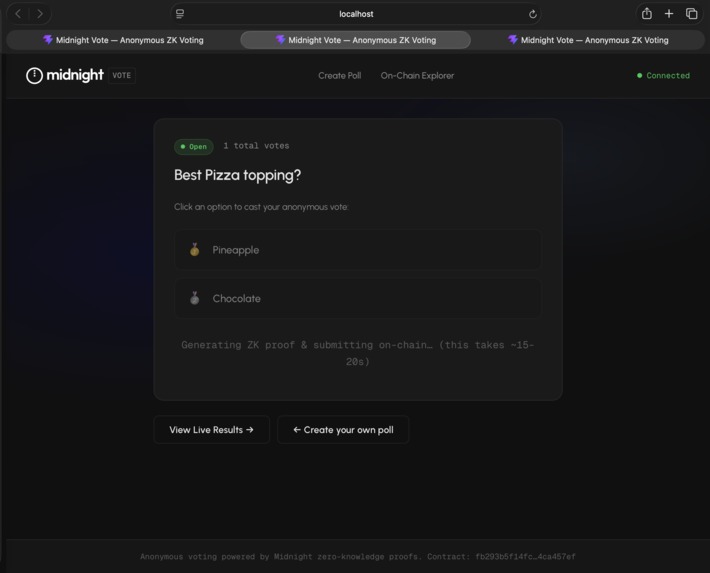Open the browser Share icon
710x573 pixels.
point(647,14)
